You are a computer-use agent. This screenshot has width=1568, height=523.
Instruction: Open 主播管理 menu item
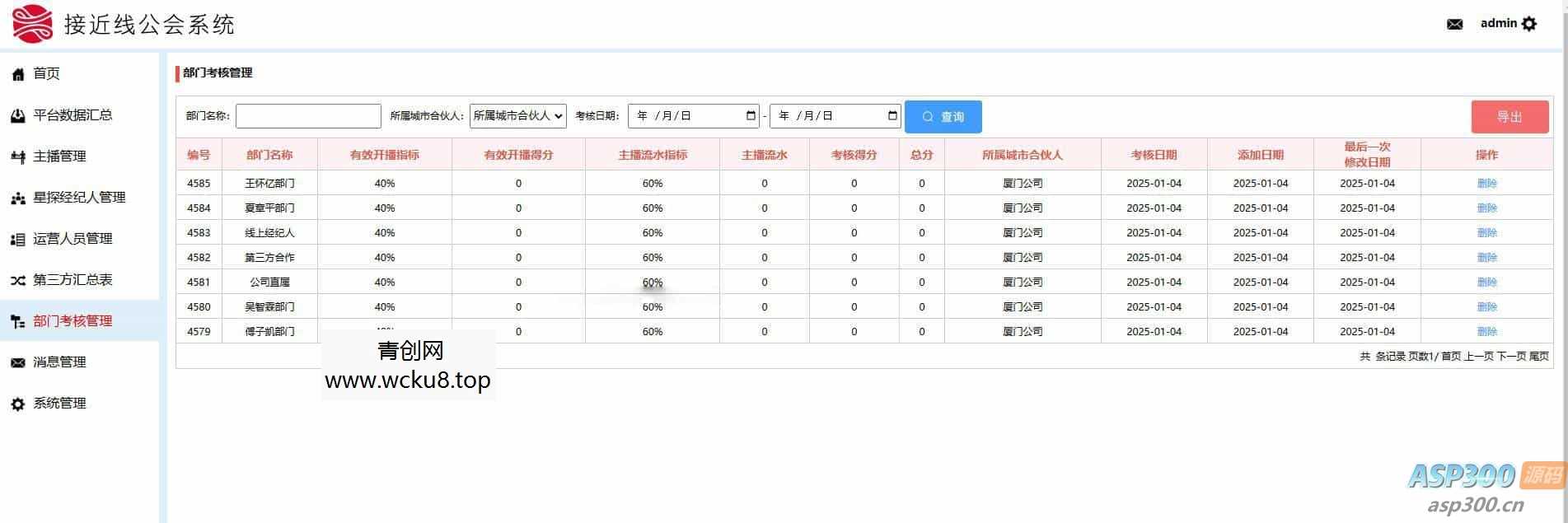click(59, 156)
